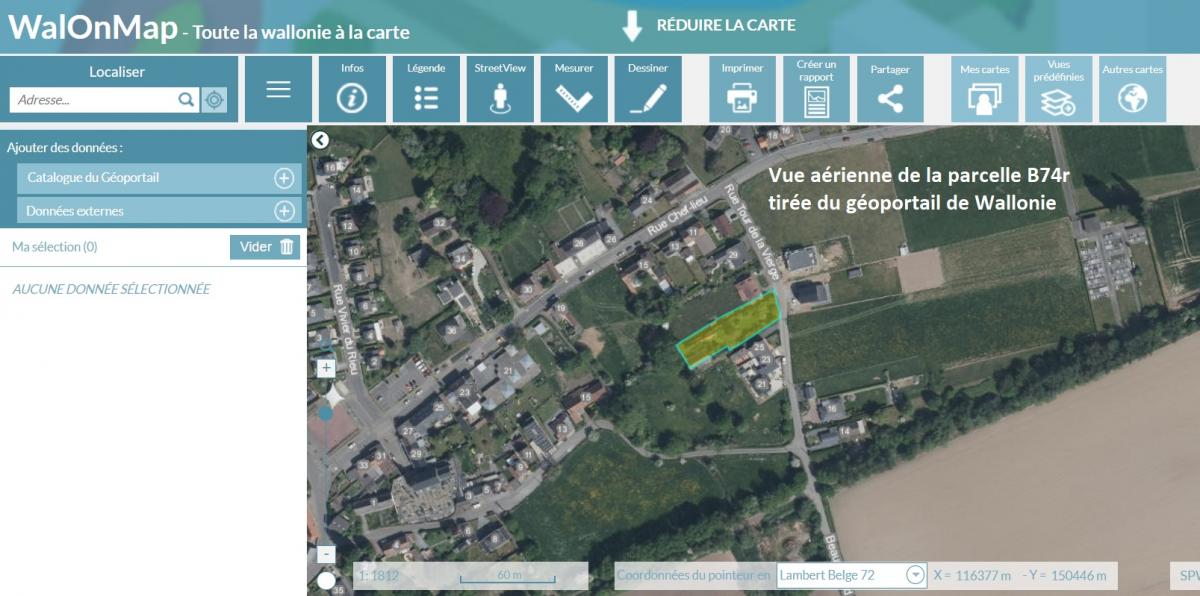Click the Imprimer printer button
Screen dimensions: 1200x596
click(742, 89)
